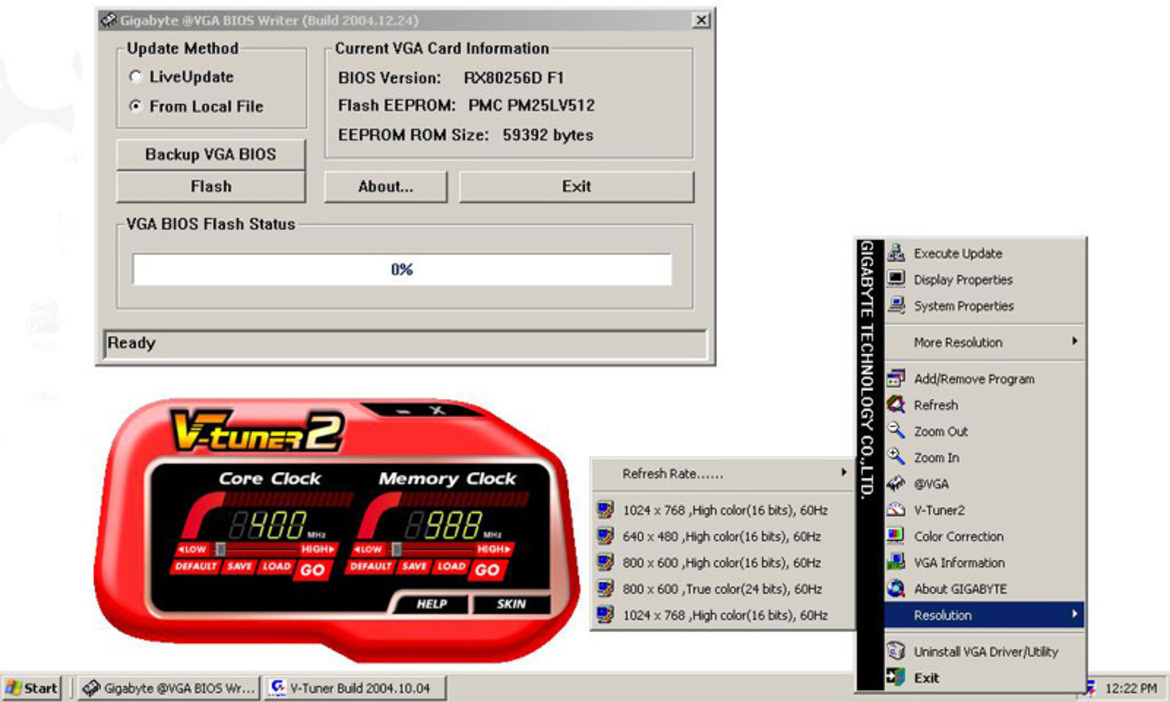Click the Color Correction icon

[x=895, y=536]
